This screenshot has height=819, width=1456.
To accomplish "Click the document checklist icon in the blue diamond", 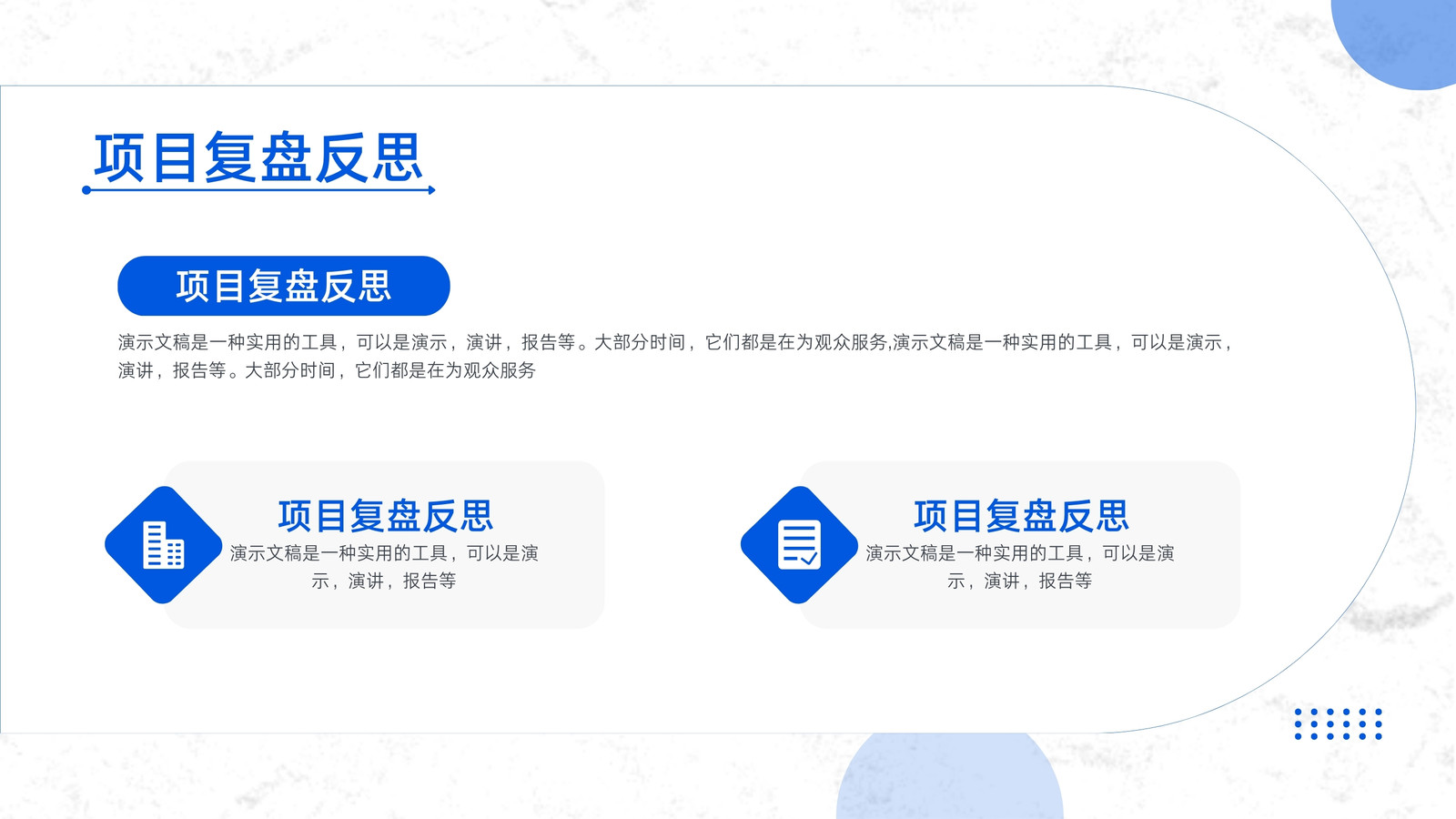I will (800, 545).
